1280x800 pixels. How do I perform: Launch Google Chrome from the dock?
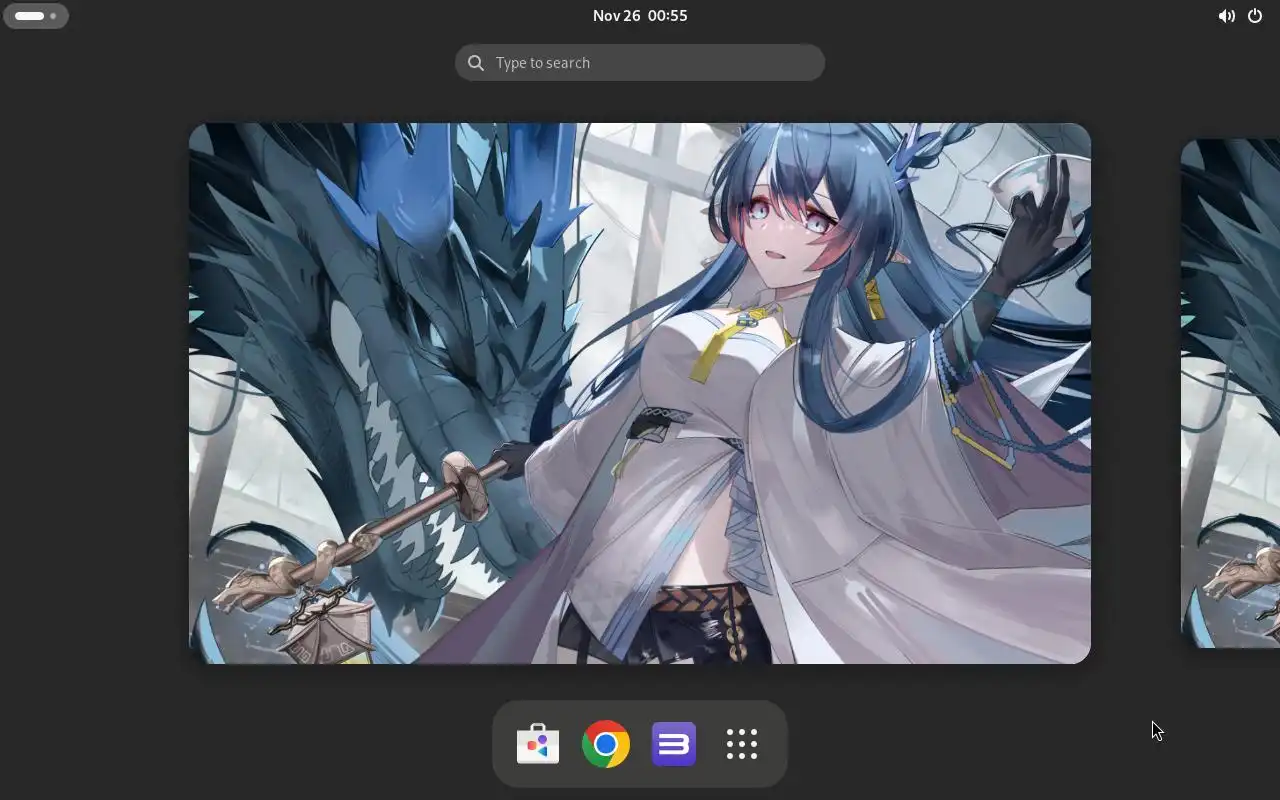click(x=606, y=744)
